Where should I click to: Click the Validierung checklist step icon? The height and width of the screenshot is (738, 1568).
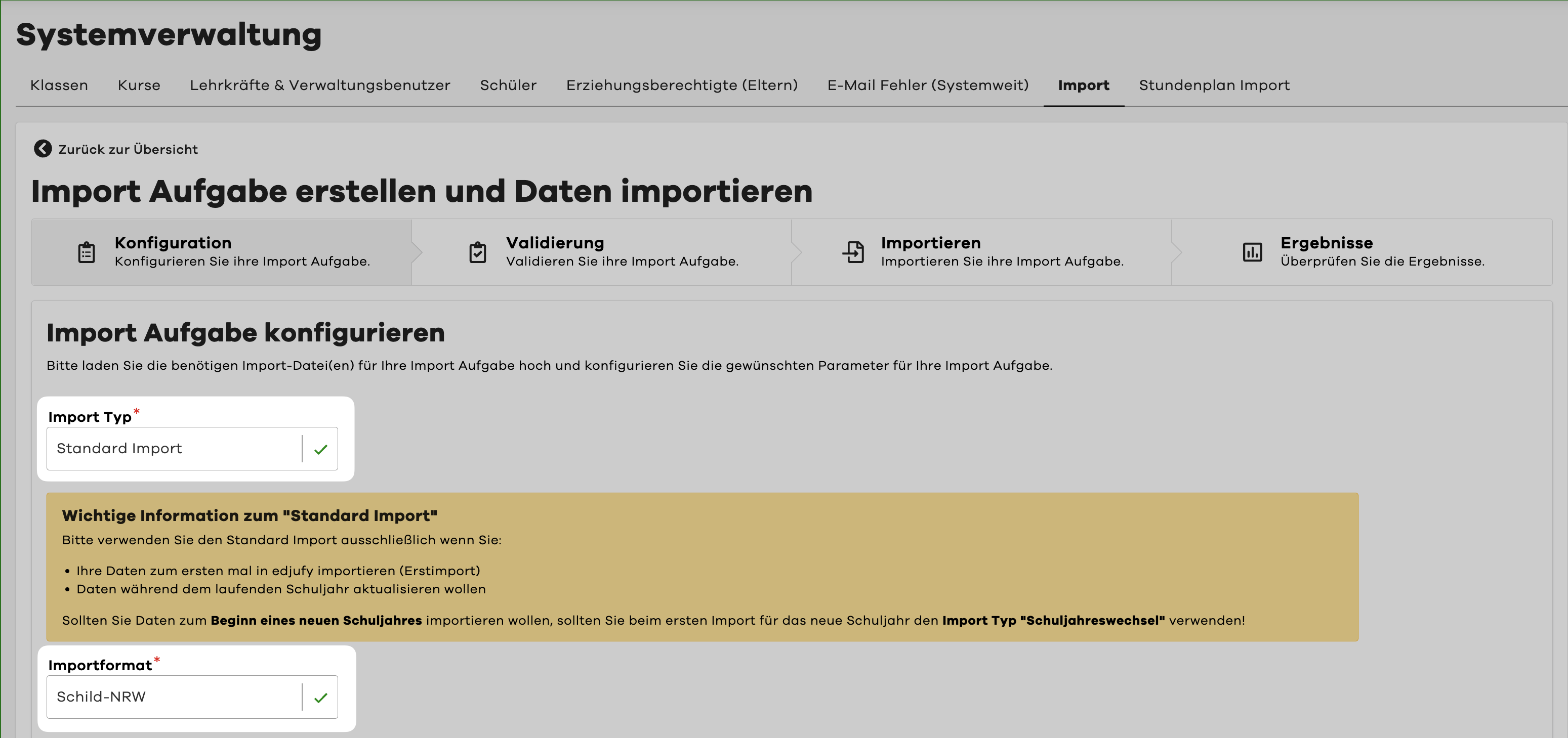point(477,252)
